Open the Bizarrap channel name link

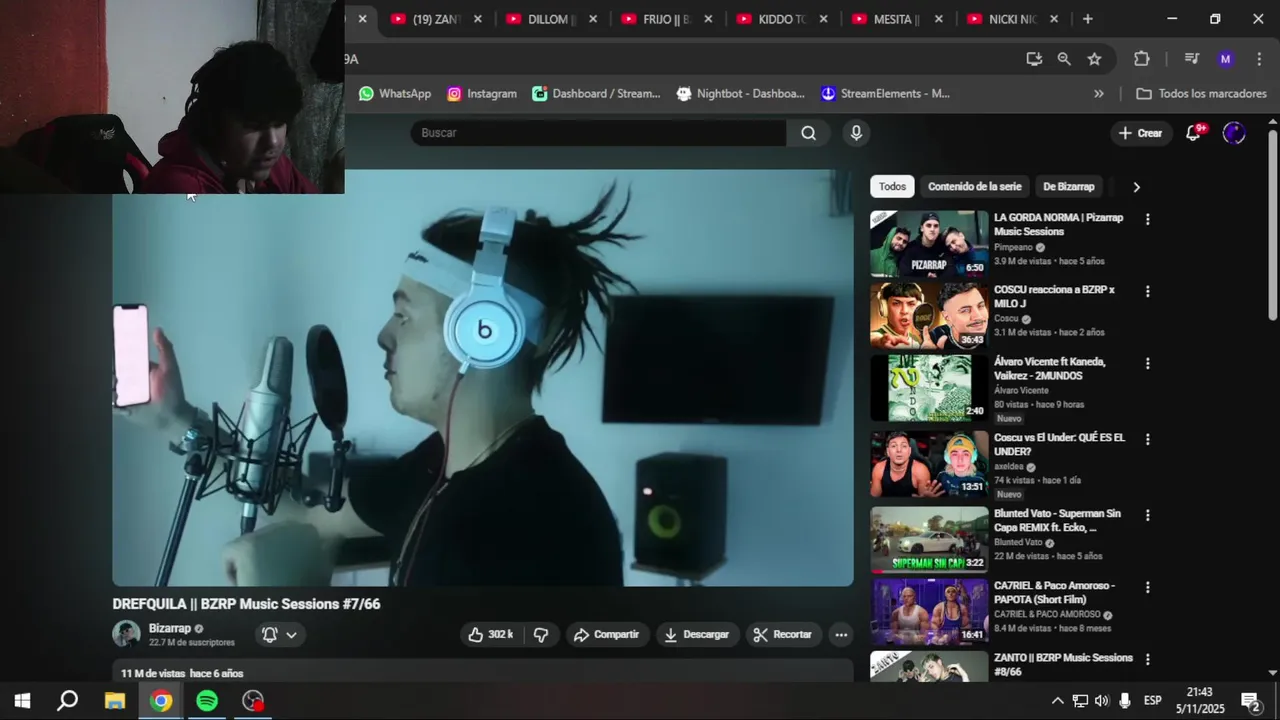pyautogui.click(x=169, y=628)
